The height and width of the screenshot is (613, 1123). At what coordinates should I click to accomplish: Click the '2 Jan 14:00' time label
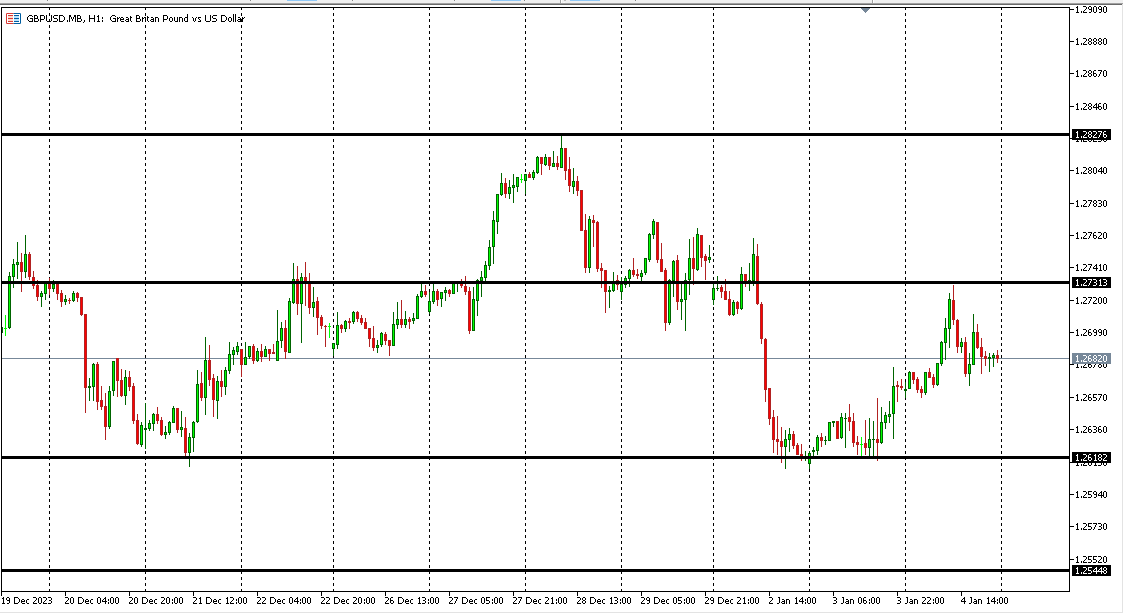(792, 601)
